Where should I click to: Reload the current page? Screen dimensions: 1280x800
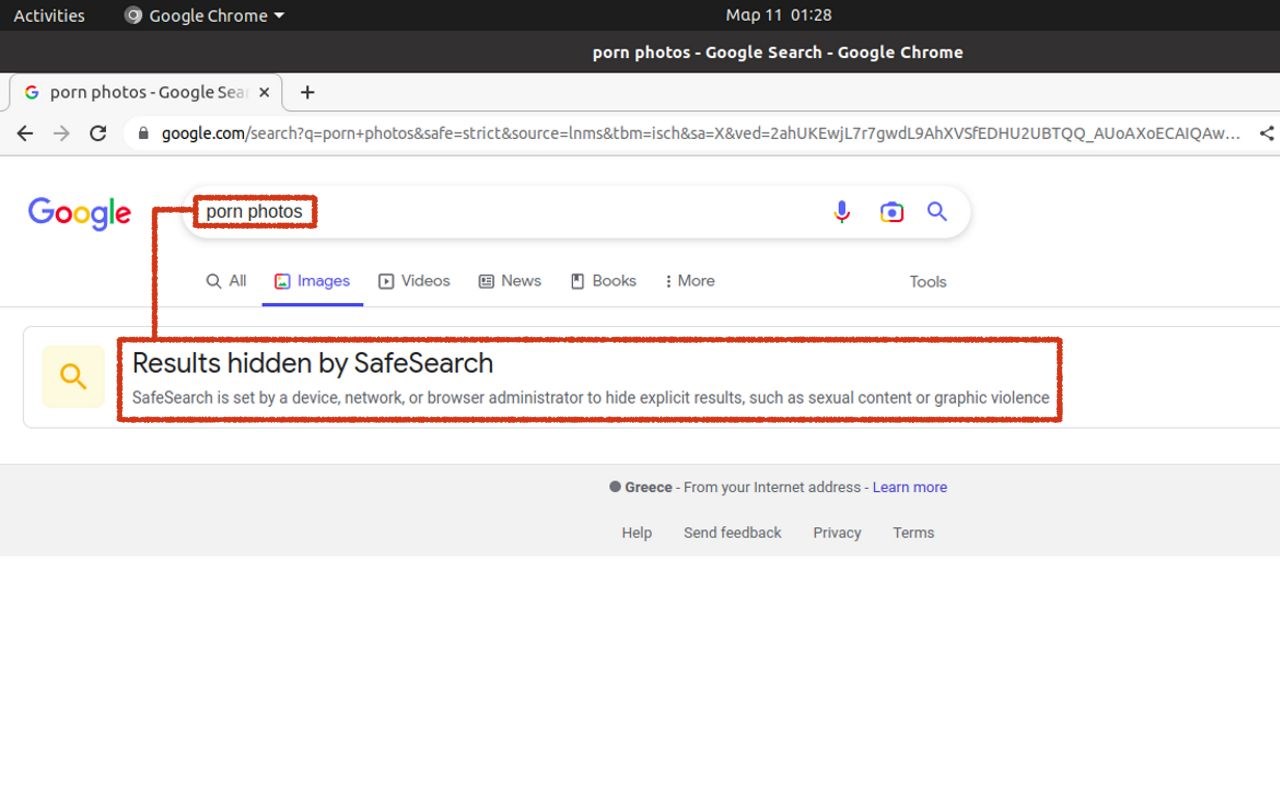[x=98, y=133]
